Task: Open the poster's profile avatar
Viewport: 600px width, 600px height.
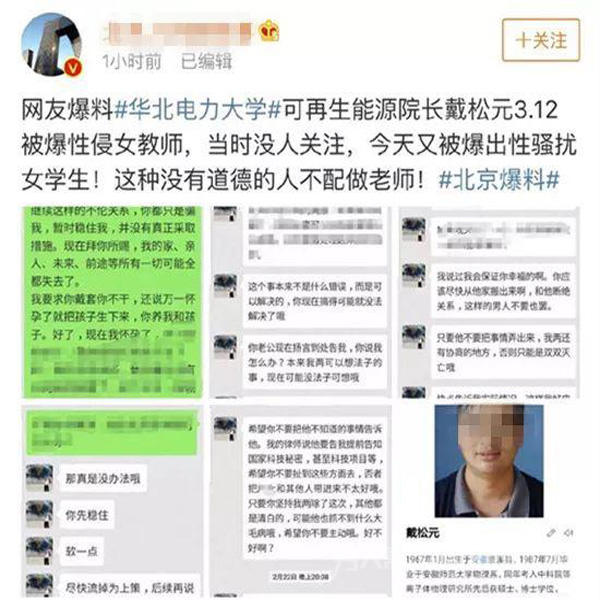Action: (x=51, y=45)
